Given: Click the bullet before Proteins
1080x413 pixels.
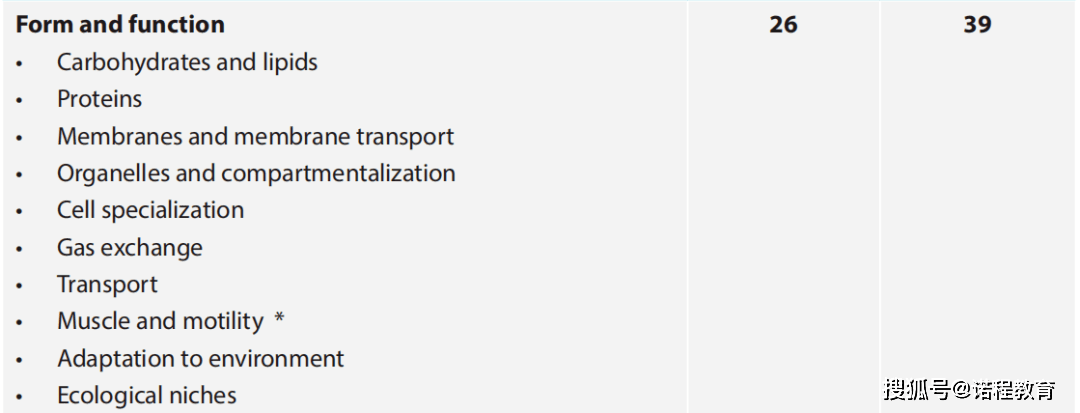Looking at the screenshot, I should (x=19, y=101).
